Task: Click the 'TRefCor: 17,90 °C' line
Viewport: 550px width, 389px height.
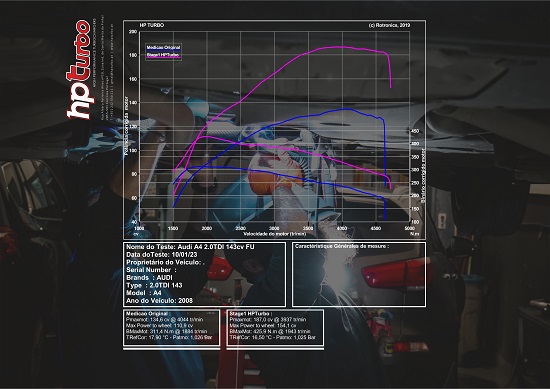Action: coord(169,337)
